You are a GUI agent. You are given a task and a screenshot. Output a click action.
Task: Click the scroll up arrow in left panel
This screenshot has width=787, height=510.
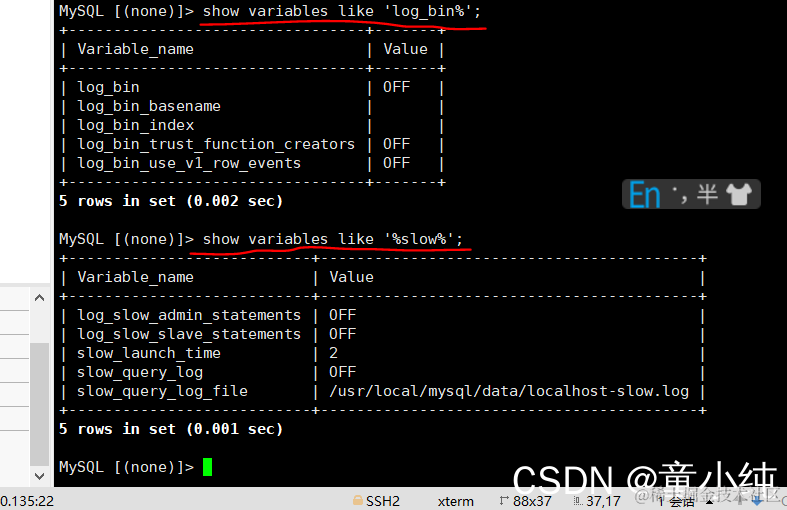point(40,298)
